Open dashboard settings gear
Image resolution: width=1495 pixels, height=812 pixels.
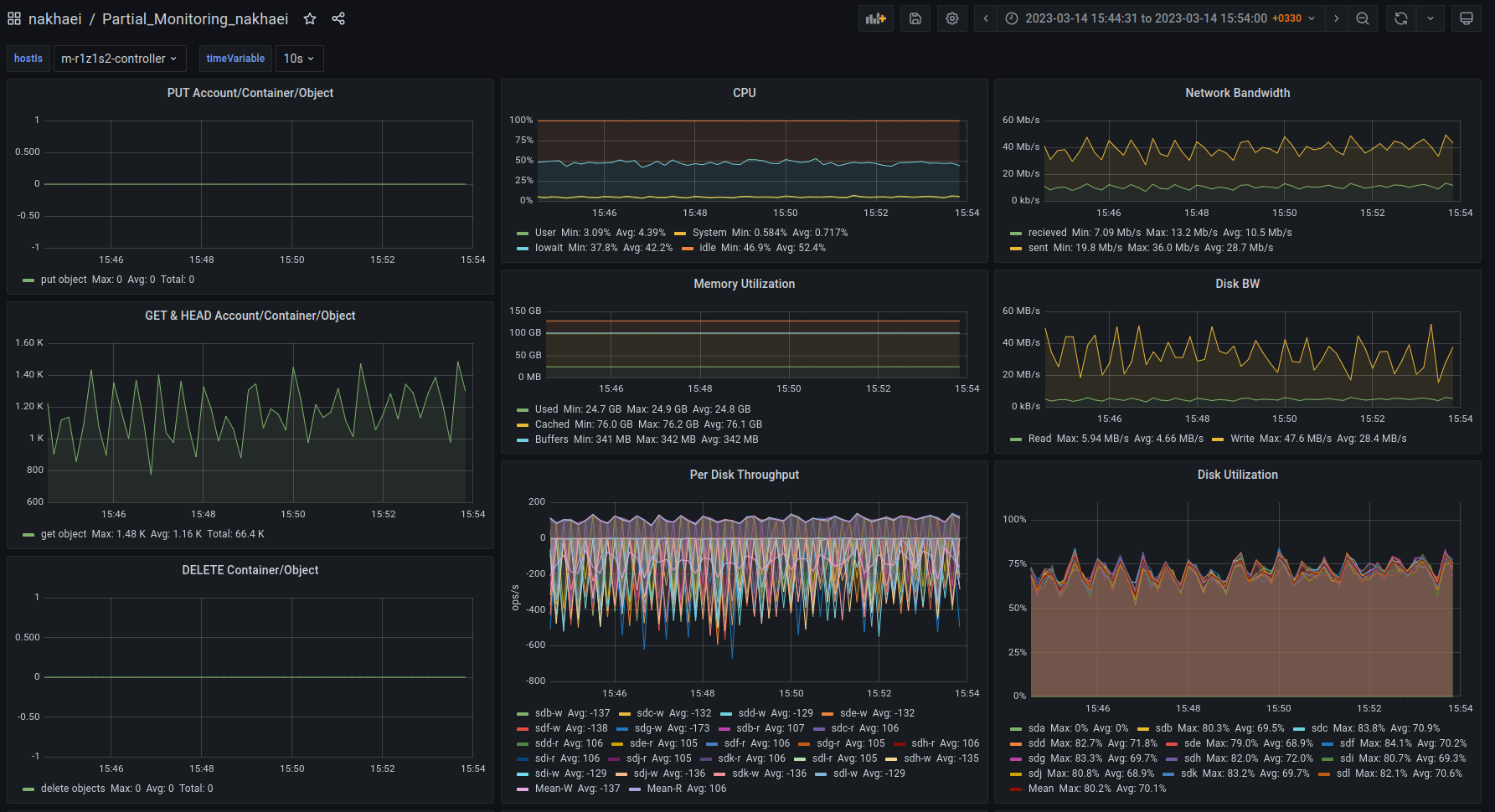pyautogui.click(x=952, y=18)
